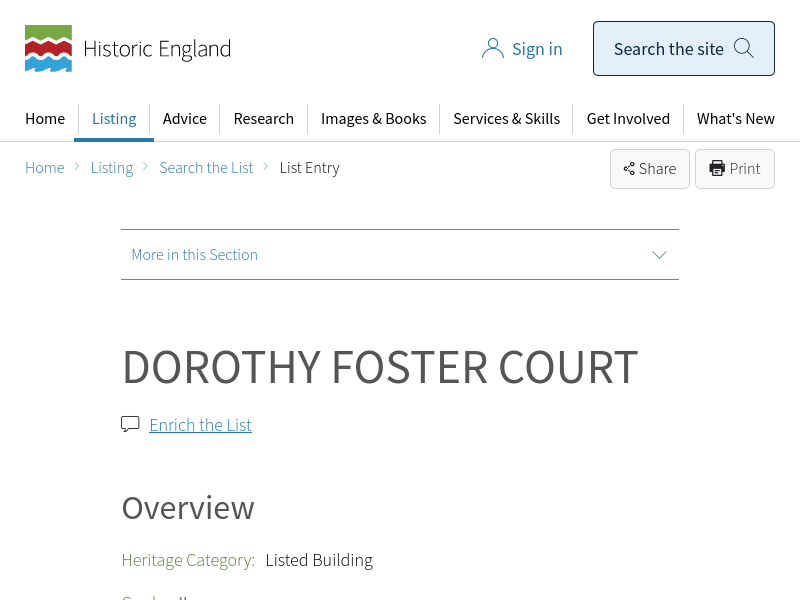Viewport: 800px width, 600px height.
Task: Follow the Enrich the List link
Action: [200, 425]
